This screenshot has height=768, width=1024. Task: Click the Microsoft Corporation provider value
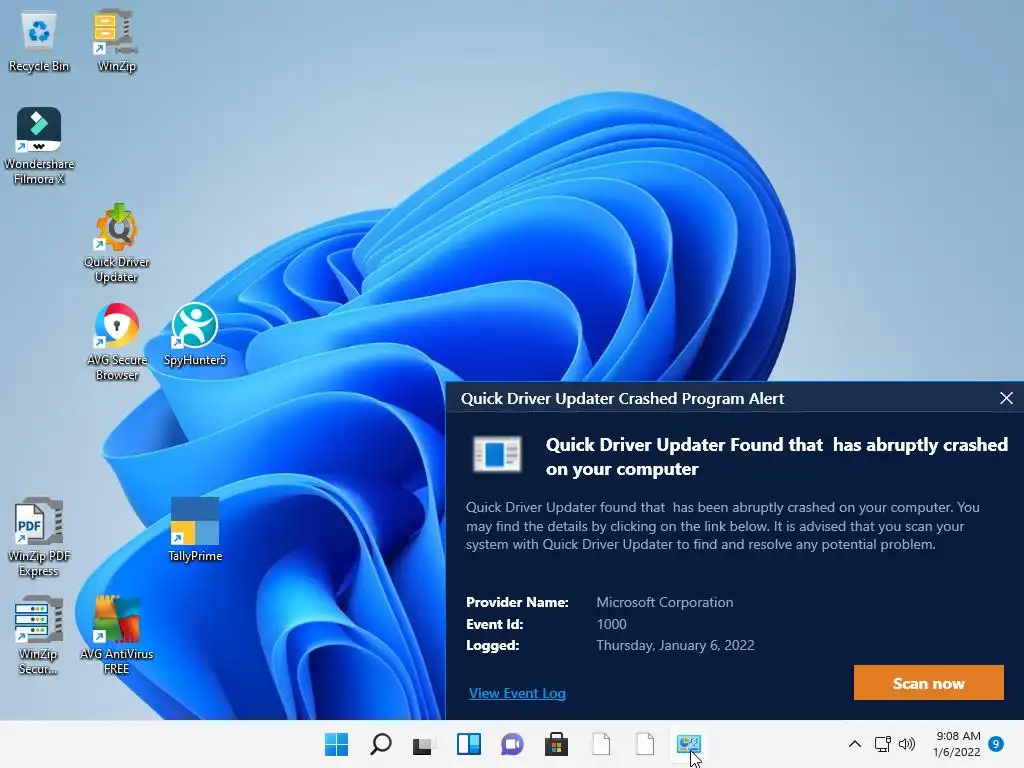665,602
